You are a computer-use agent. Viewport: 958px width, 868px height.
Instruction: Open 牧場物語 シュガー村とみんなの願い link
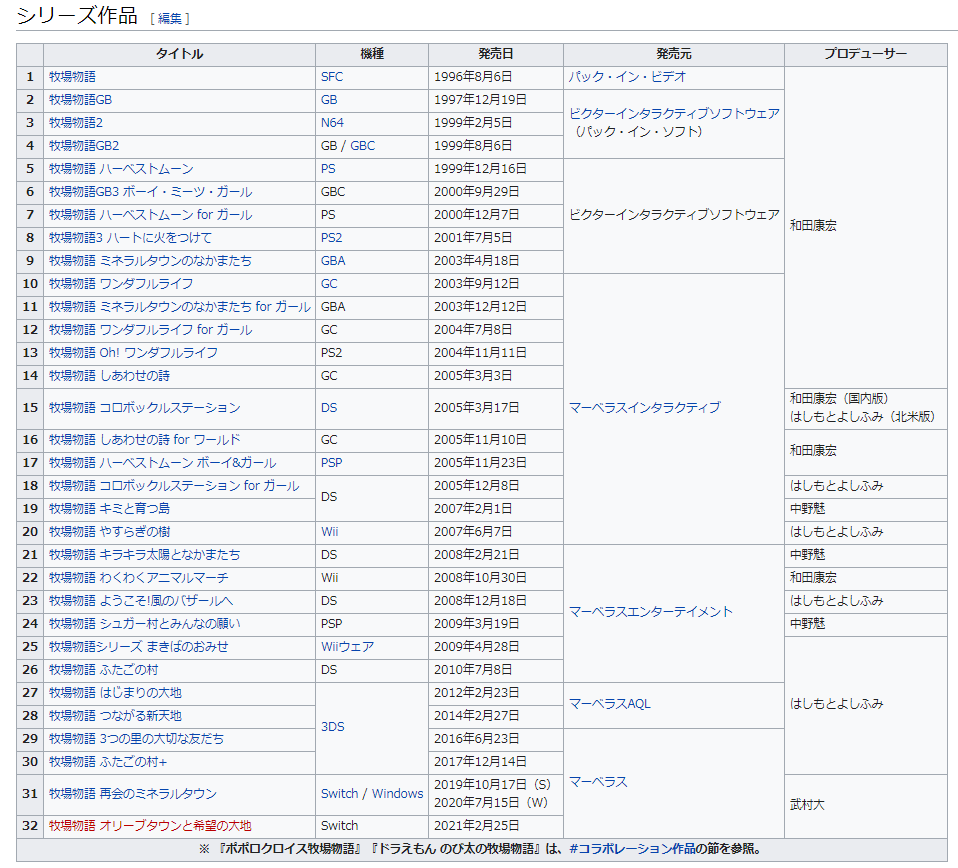[145, 624]
